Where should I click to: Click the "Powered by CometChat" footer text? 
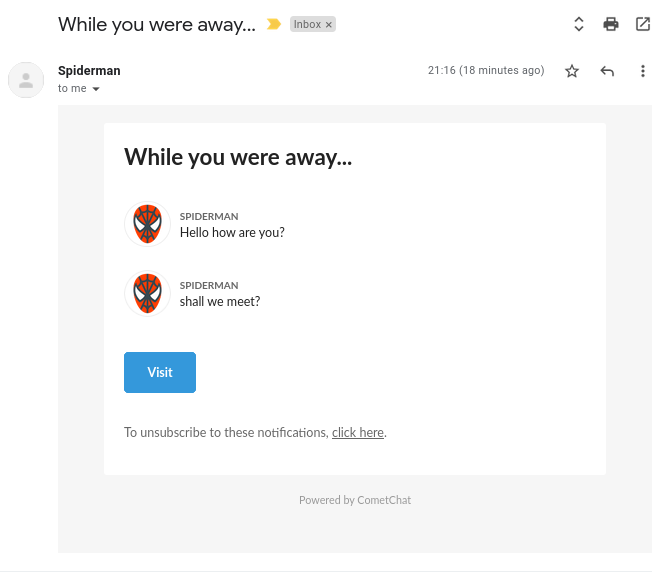click(355, 500)
